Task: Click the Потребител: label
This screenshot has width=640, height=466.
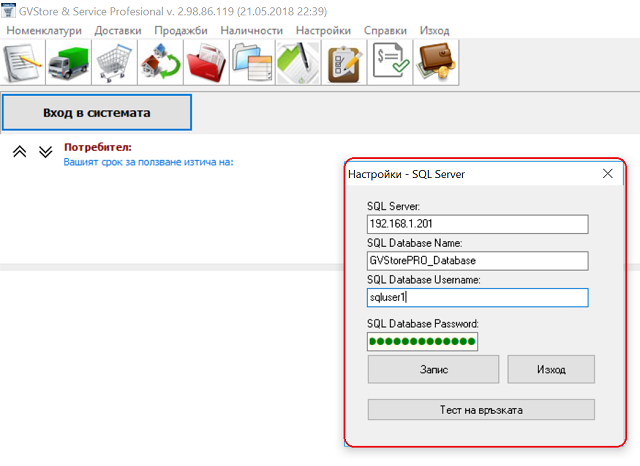Action: (x=98, y=147)
